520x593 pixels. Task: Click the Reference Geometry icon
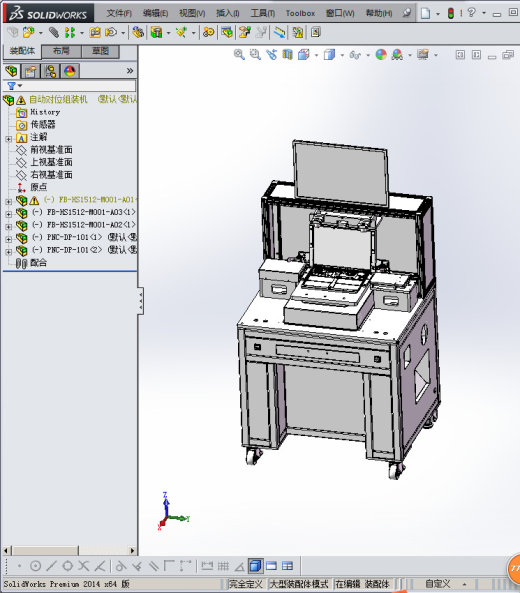182,33
